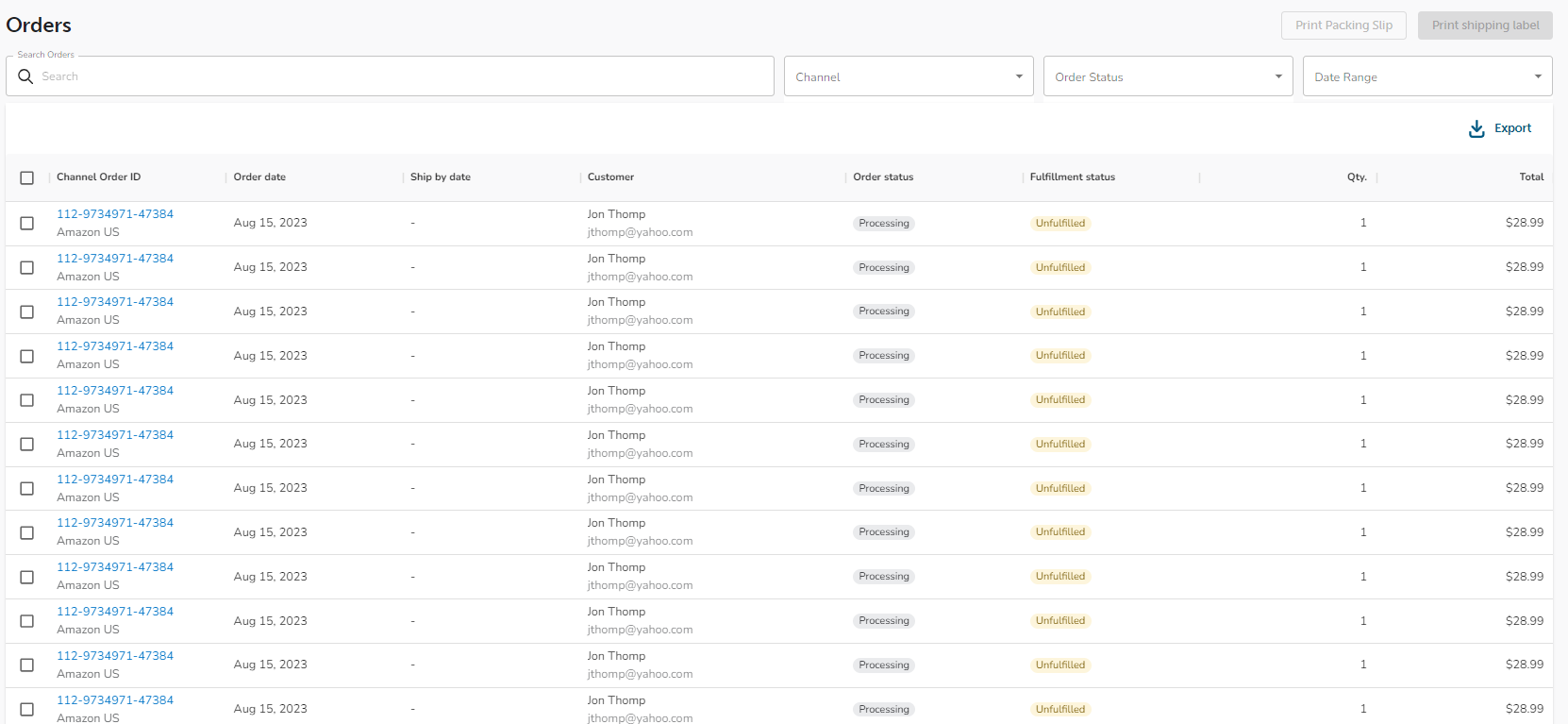The image size is (1568, 724).
Task: Tick the checkbox of the bottom-most order row
Action: (x=27, y=710)
